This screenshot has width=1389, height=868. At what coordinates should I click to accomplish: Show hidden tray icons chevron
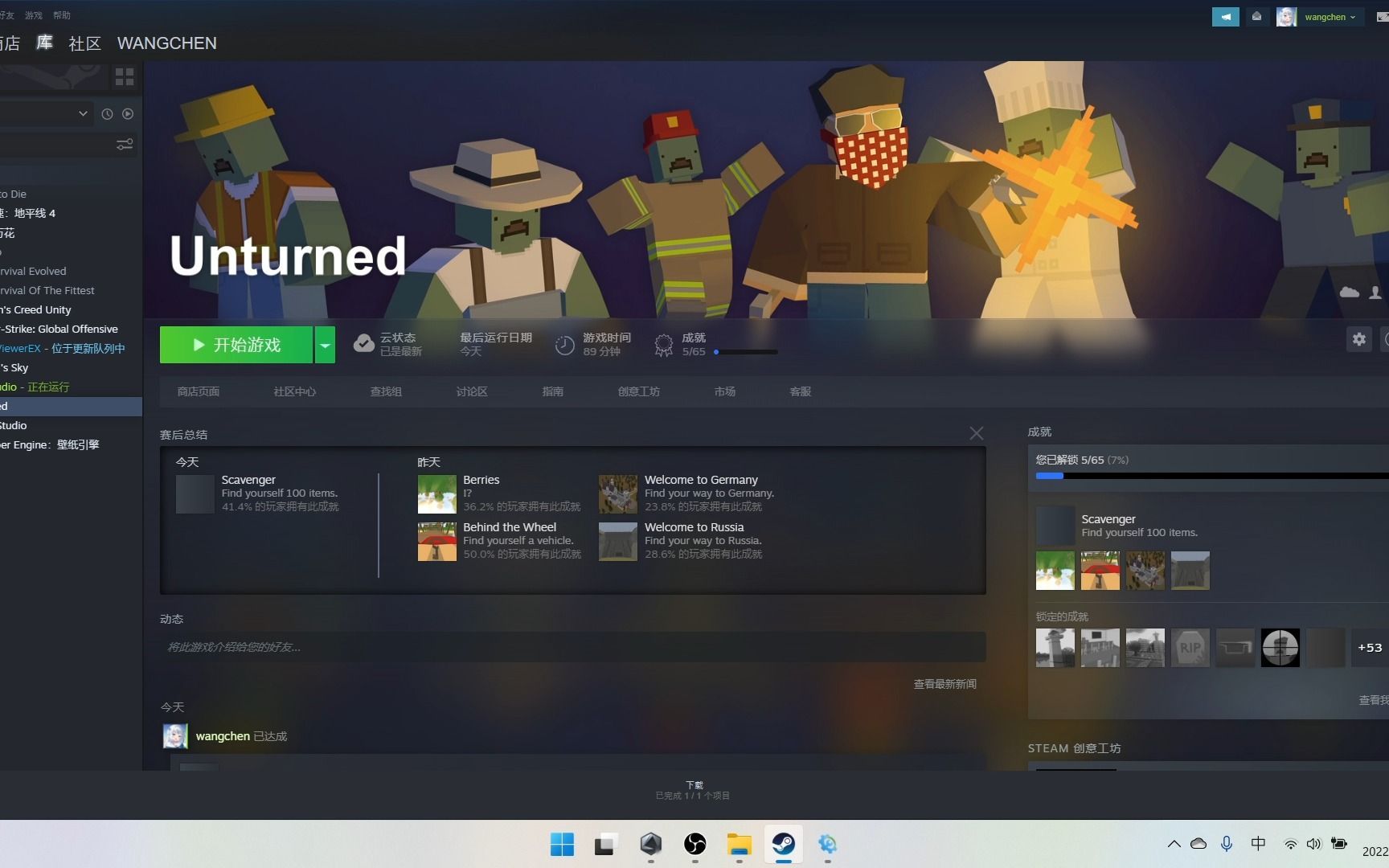coord(1174,844)
